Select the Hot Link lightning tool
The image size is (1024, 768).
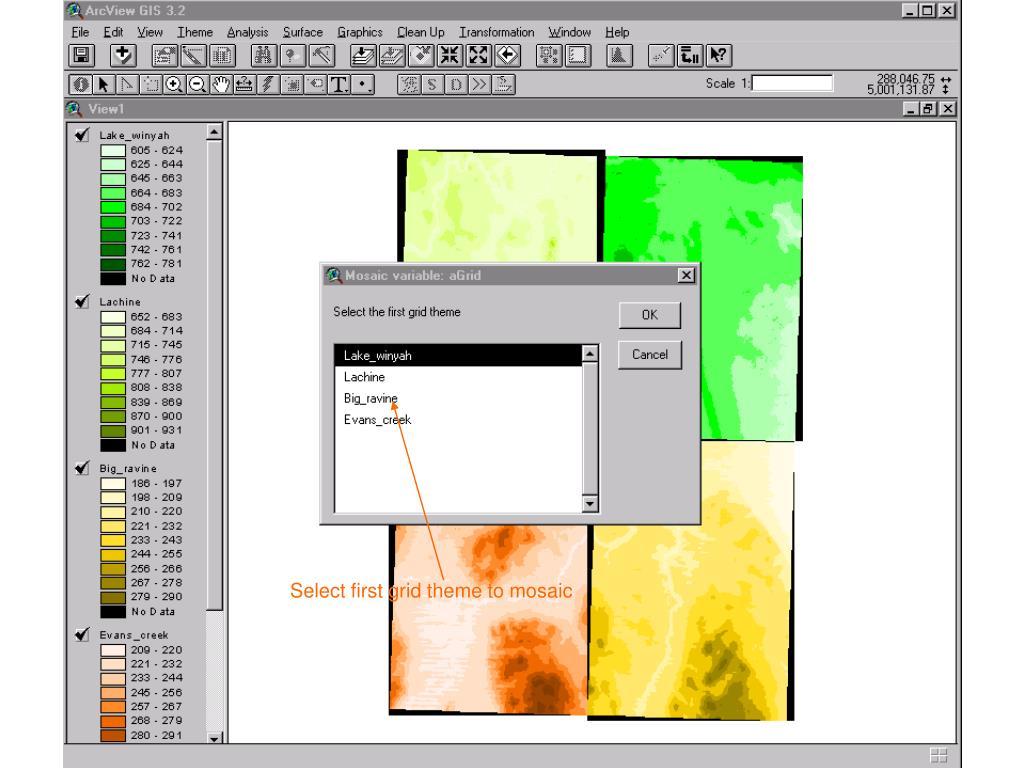tap(268, 84)
